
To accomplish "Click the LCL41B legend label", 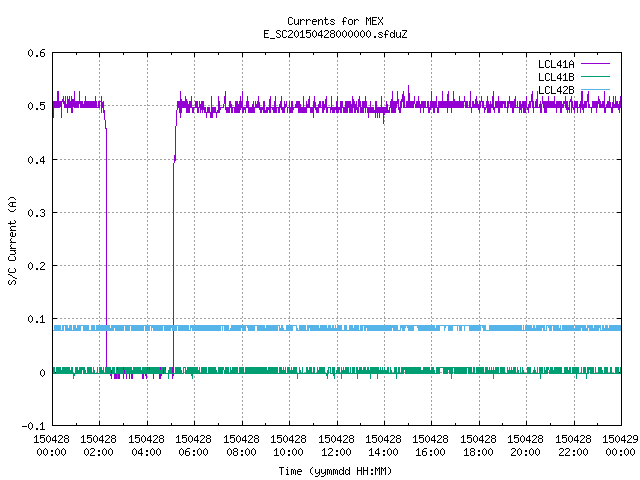I will pyautogui.click(x=556, y=77).
